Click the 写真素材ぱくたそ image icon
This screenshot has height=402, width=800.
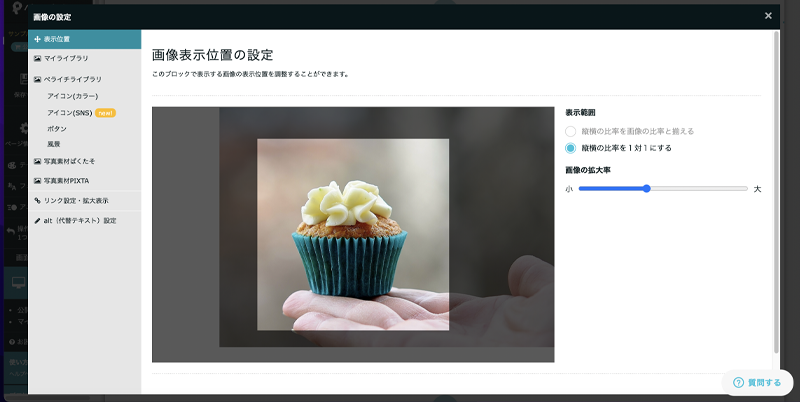[37, 160]
